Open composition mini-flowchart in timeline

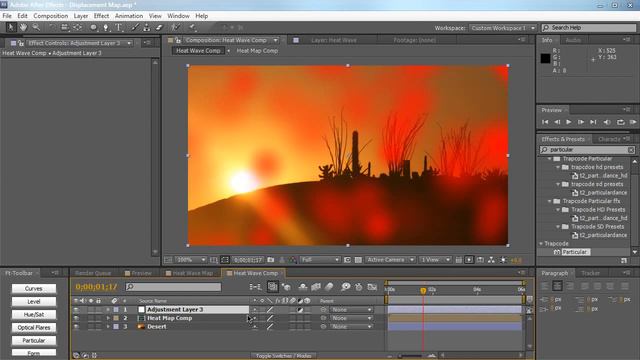pyautogui.click(x=255, y=287)
